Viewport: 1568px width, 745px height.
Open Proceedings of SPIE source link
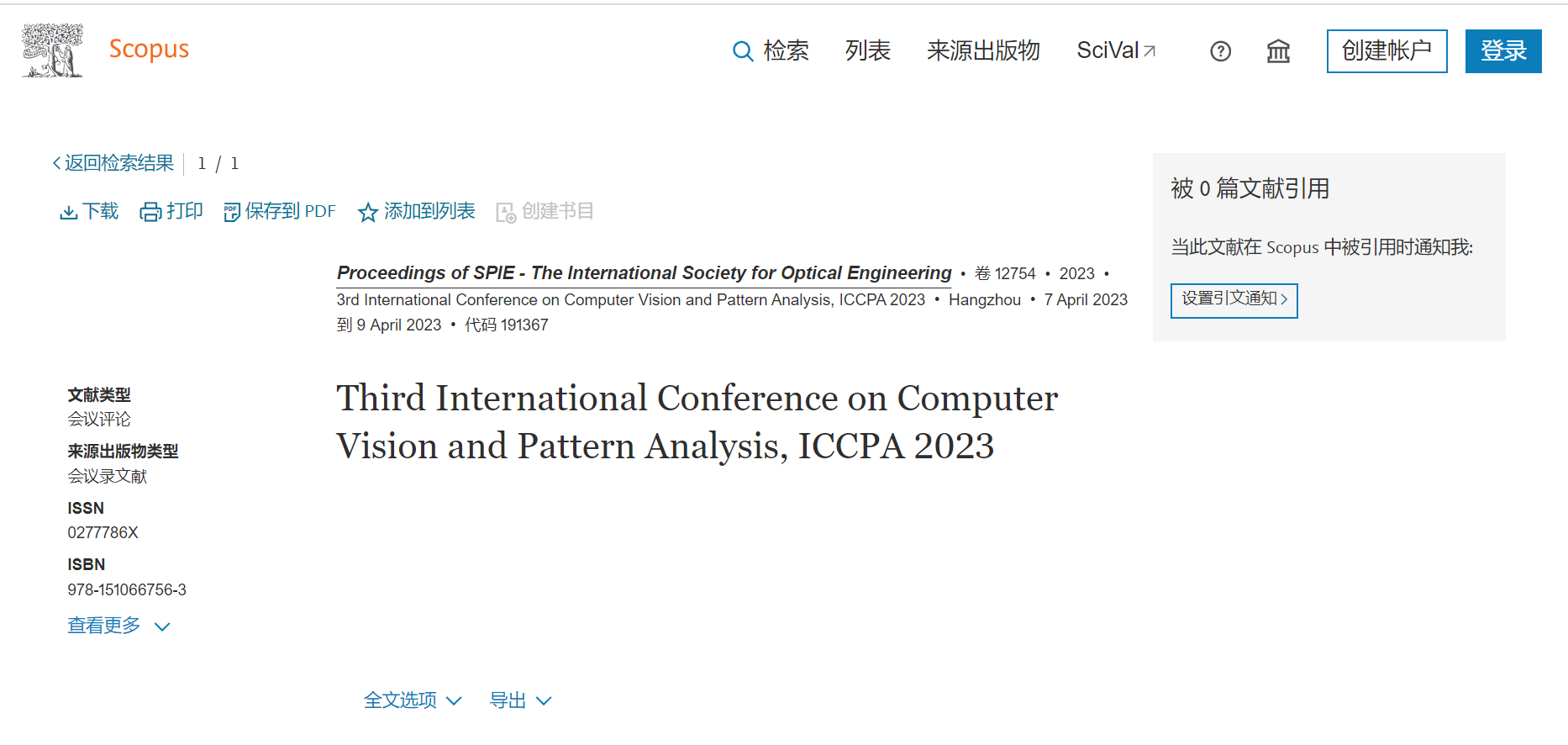pos(644,273)
